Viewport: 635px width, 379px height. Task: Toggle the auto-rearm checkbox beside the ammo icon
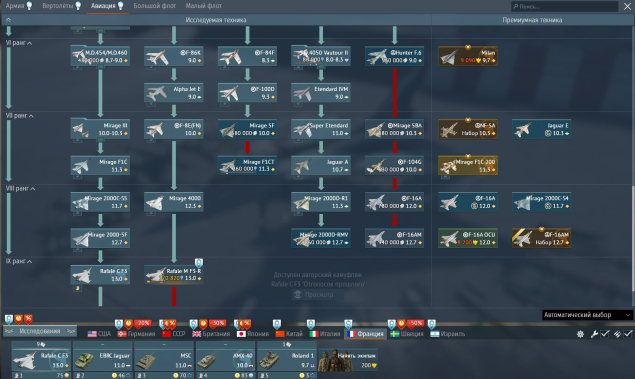click(x=628, y=334)
